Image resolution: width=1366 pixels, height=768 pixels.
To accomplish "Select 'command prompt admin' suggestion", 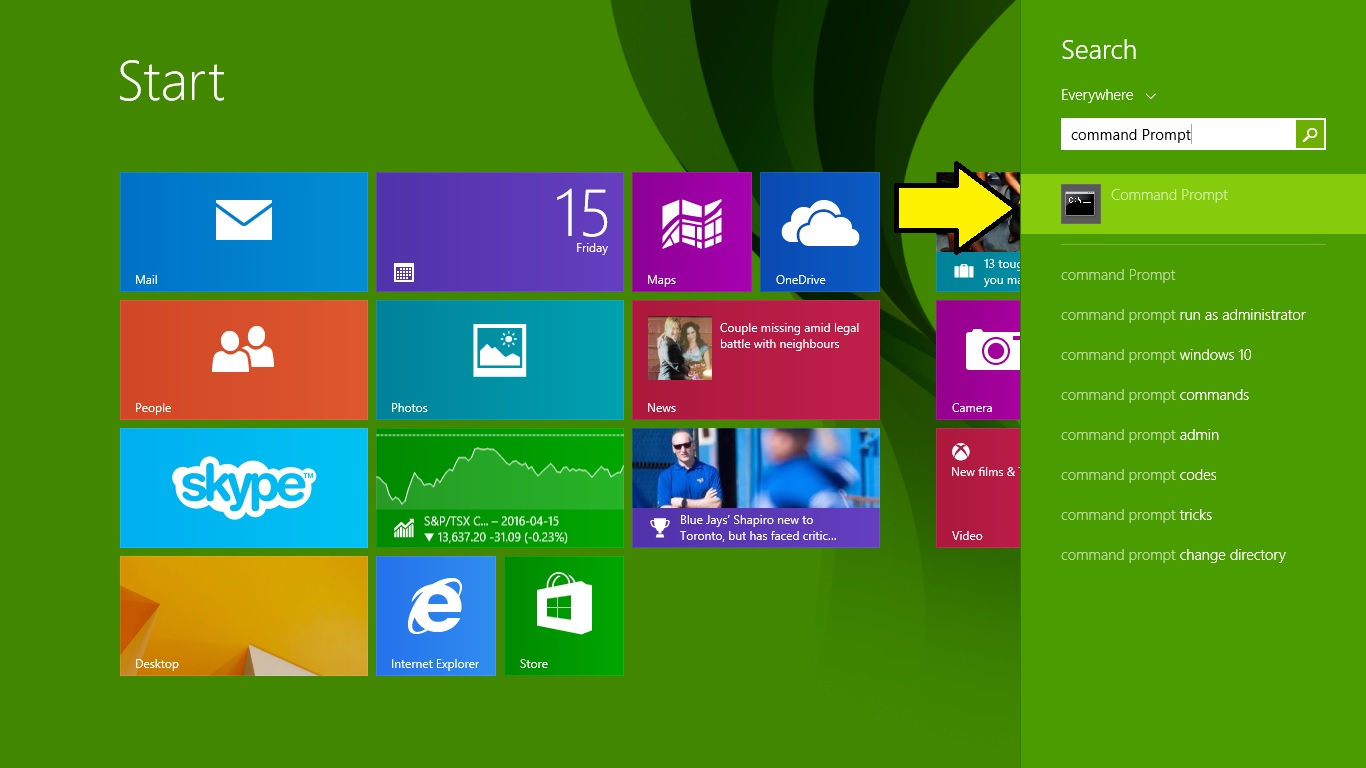I will [x=1140, y=435].
